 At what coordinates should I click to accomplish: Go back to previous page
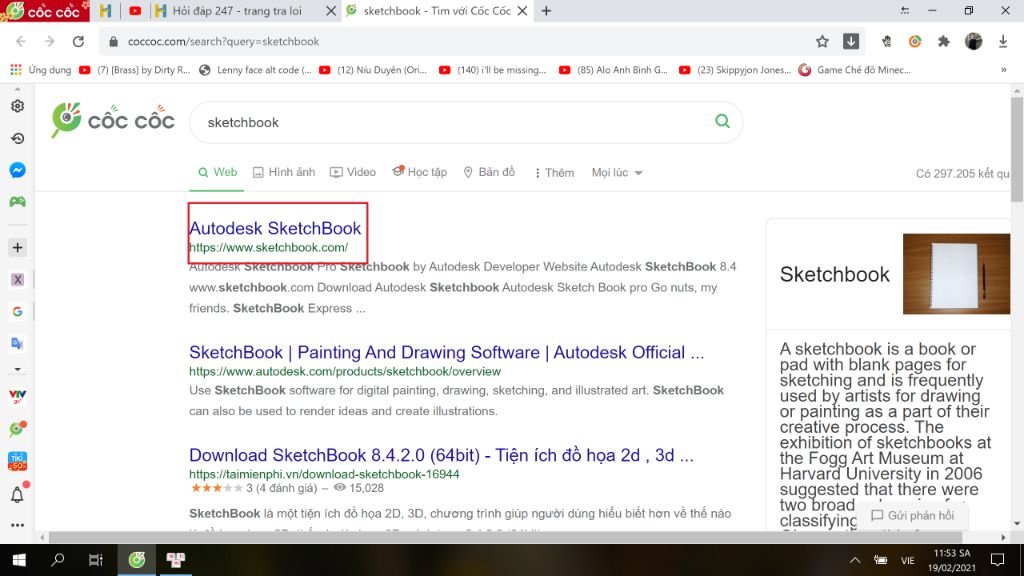(21, 41)
